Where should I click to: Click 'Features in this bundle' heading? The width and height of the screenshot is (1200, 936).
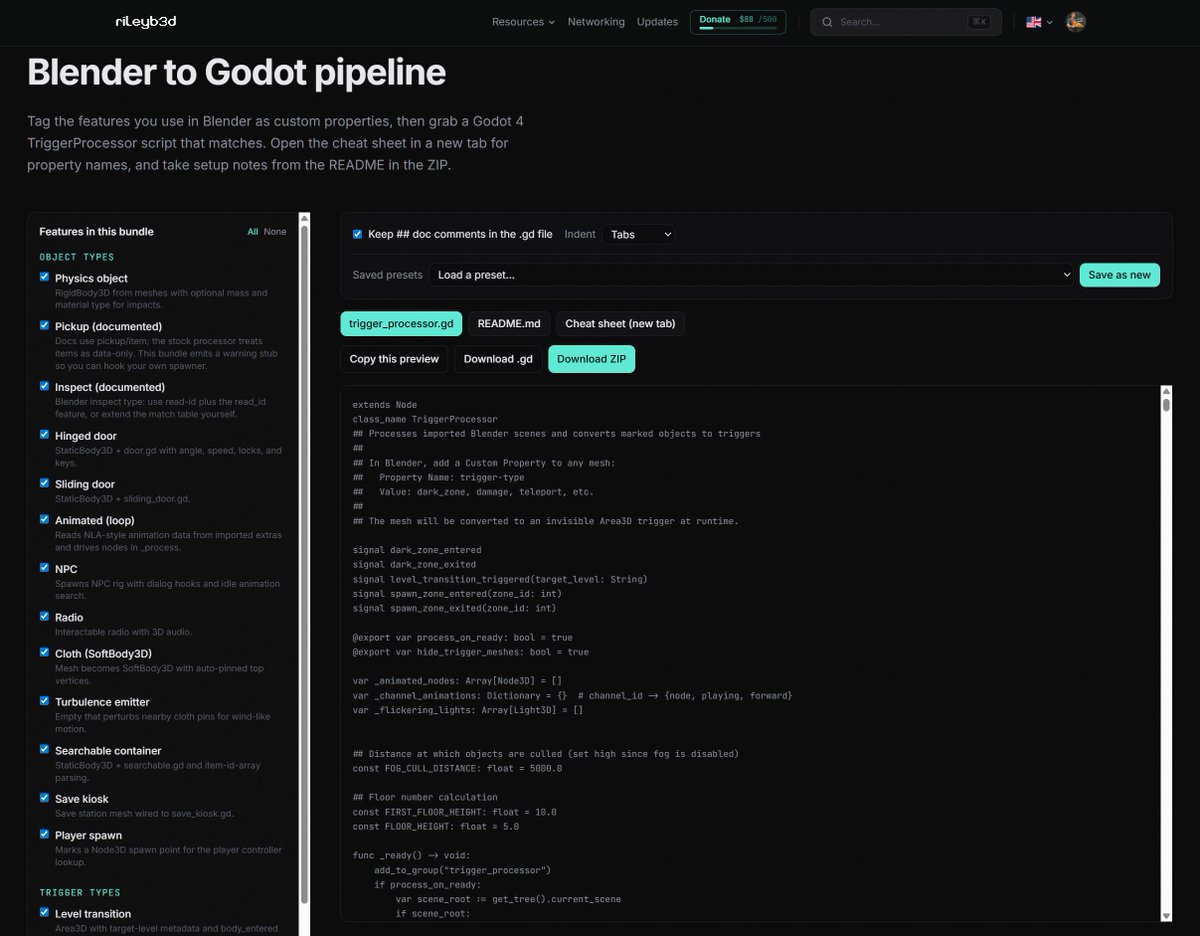coord(96,232)
